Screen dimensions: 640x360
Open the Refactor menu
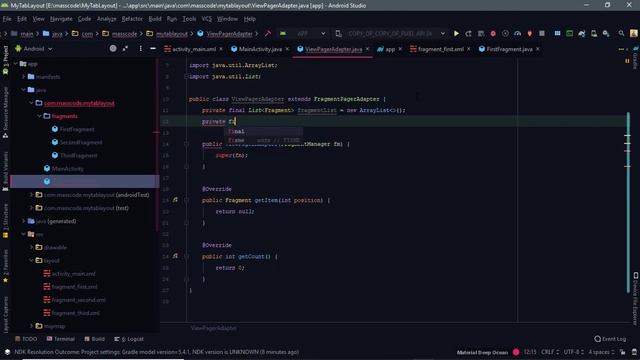point(132,19)
